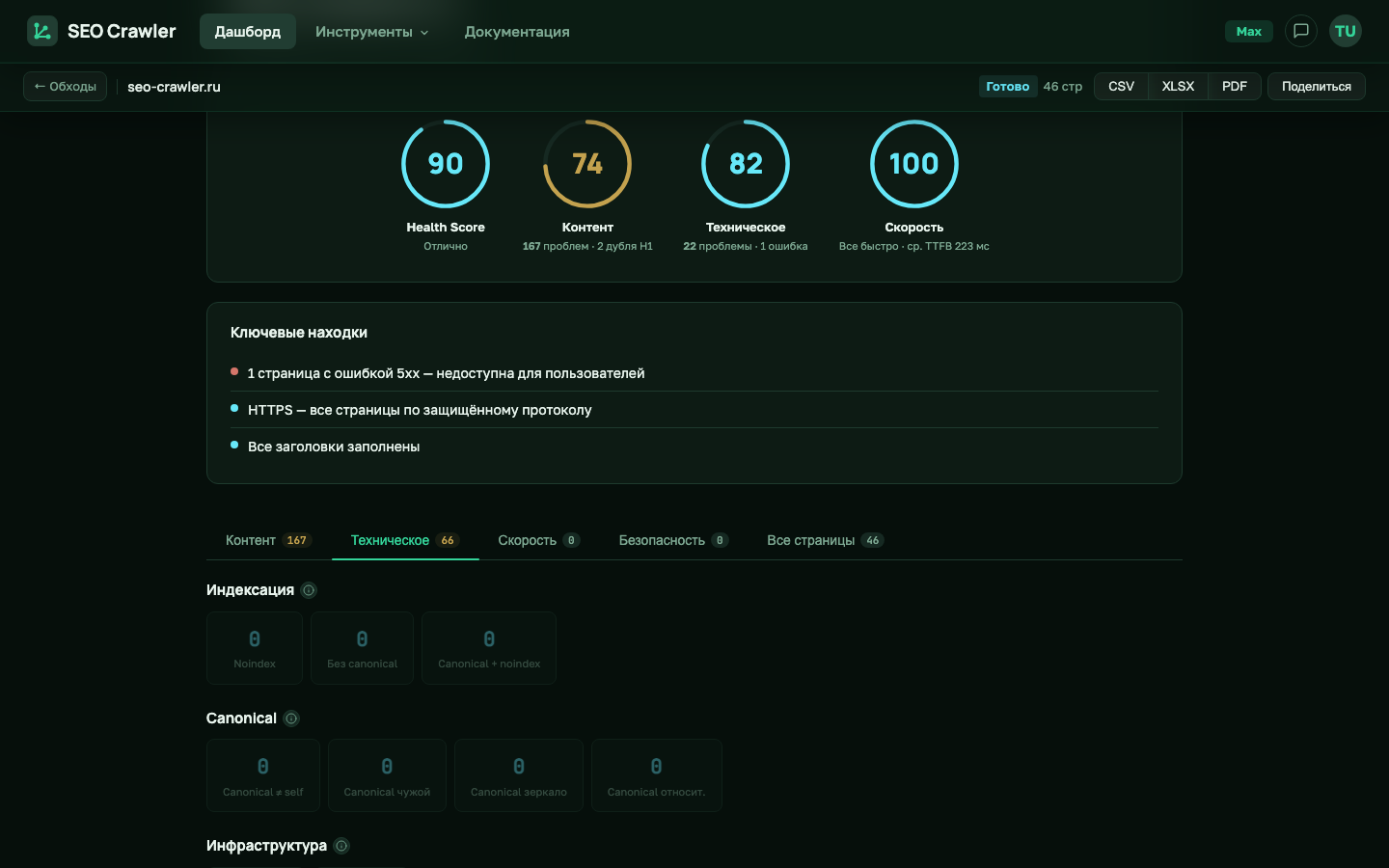Export report as PDF
1389x868 pixels.
click(1235, 87)
